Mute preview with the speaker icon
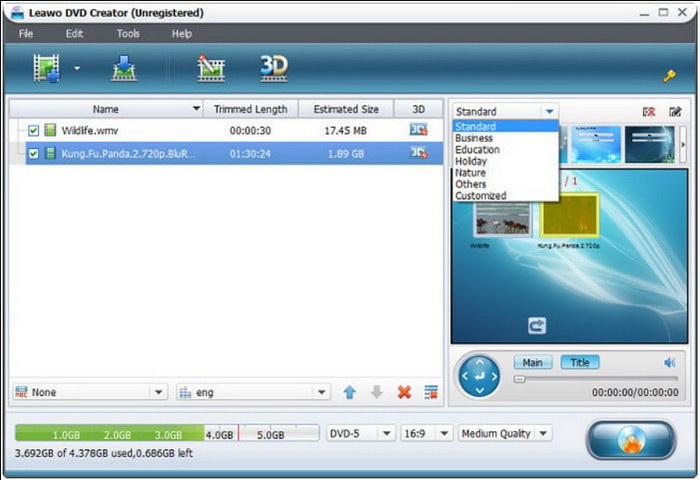700x480 pixels. (669, 363)
